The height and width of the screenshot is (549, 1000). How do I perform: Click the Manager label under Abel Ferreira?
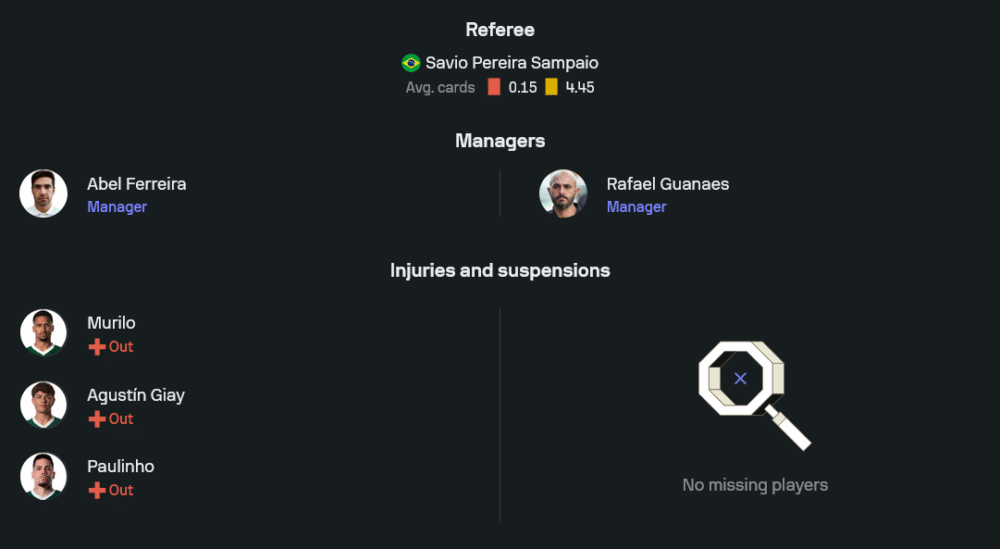click(x=117, y=207)
